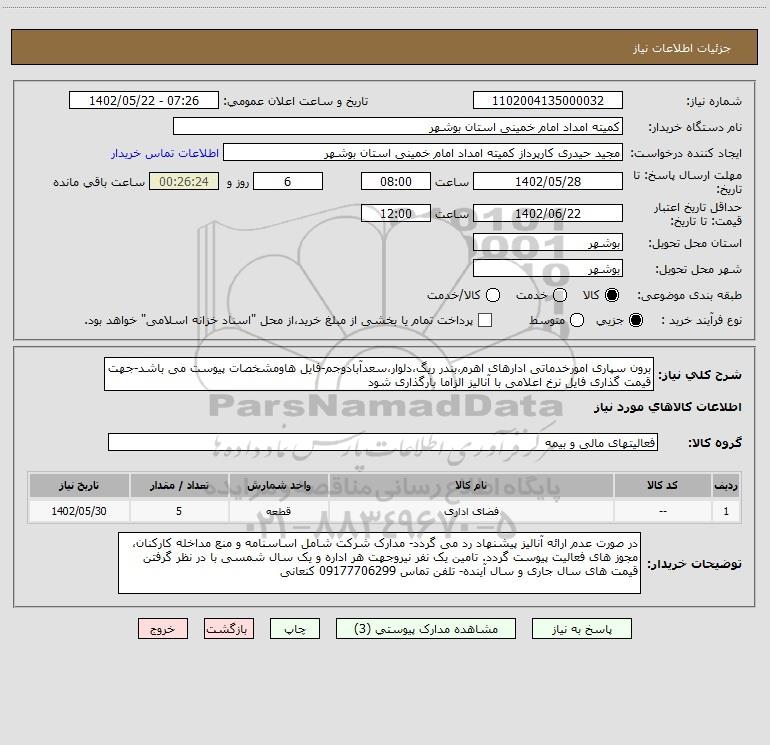Select the خدمت radio button
Screen dimensions: 770x745
(x=560, y=295)
